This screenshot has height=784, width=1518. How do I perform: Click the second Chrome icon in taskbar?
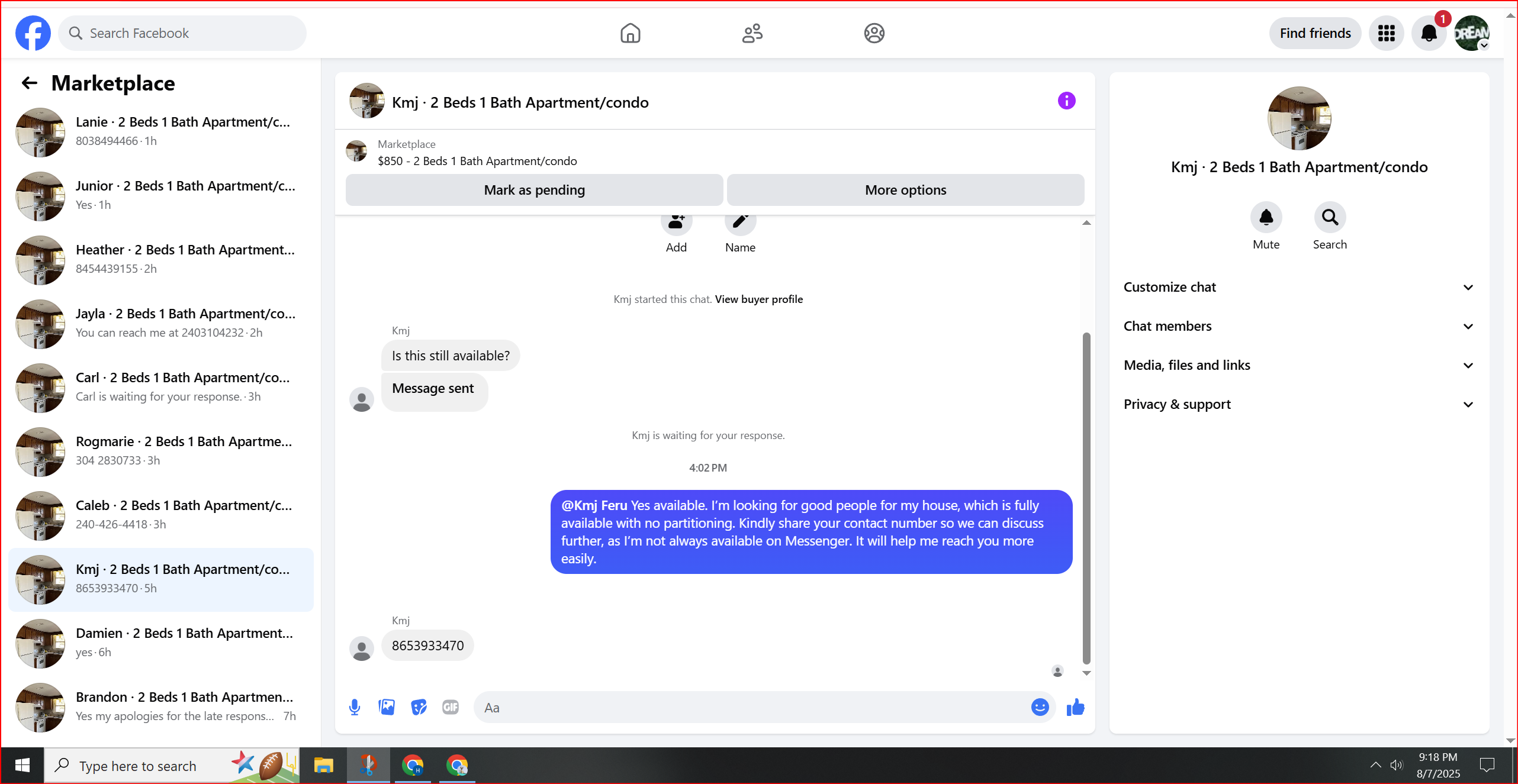(457, 766)
